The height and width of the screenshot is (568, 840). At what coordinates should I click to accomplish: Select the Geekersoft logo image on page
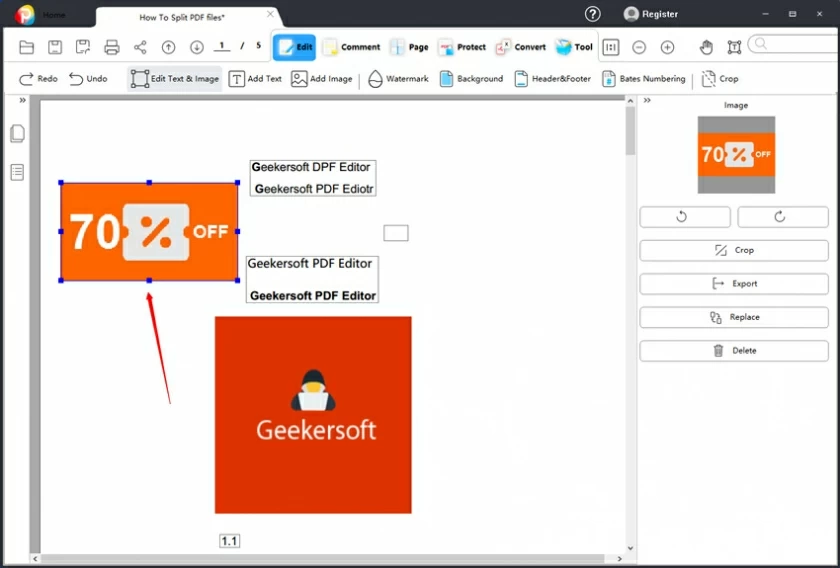(x=313, y=415)
